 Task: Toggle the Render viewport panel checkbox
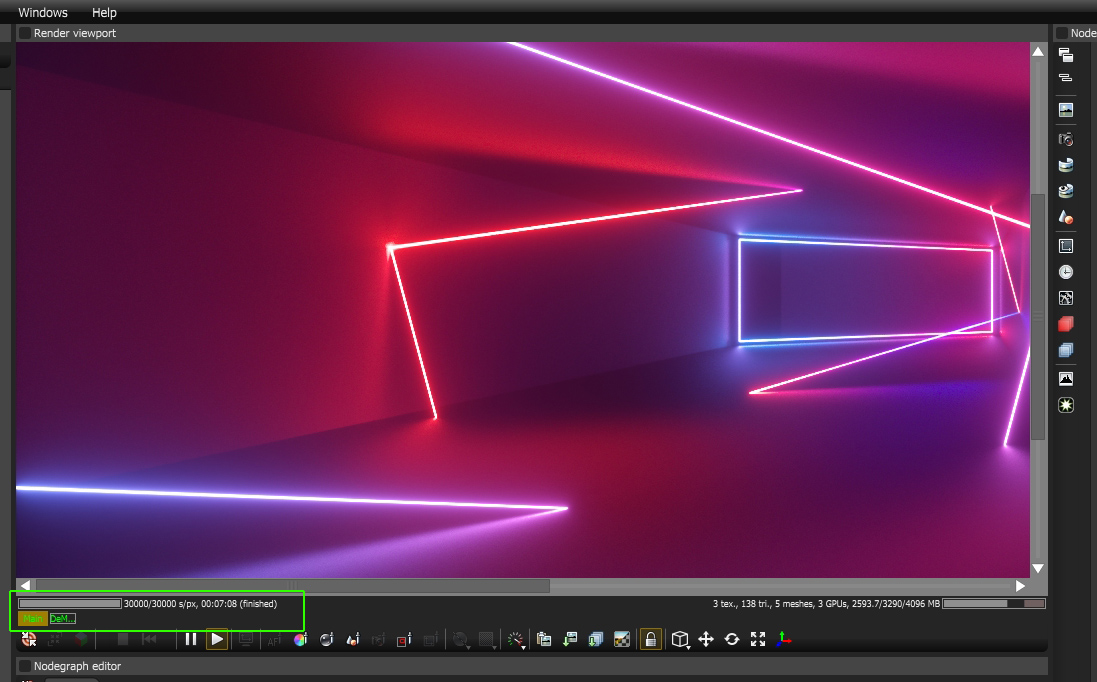click(24, 33)
